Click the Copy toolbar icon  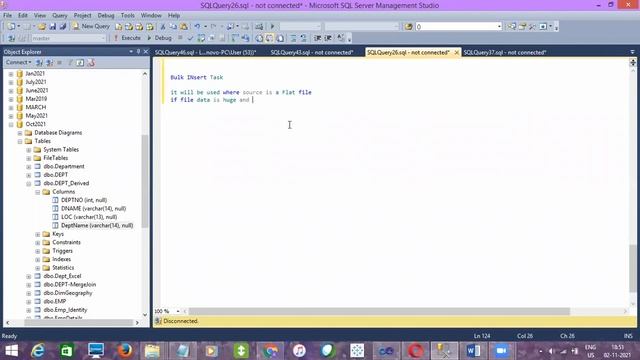(x=173, y=27)
